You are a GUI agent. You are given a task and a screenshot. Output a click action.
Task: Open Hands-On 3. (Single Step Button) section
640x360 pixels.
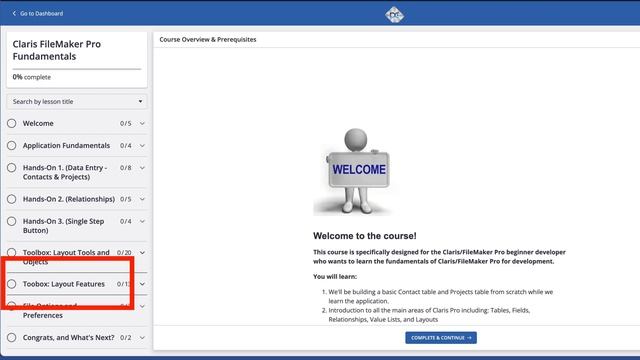pos(63,226)
